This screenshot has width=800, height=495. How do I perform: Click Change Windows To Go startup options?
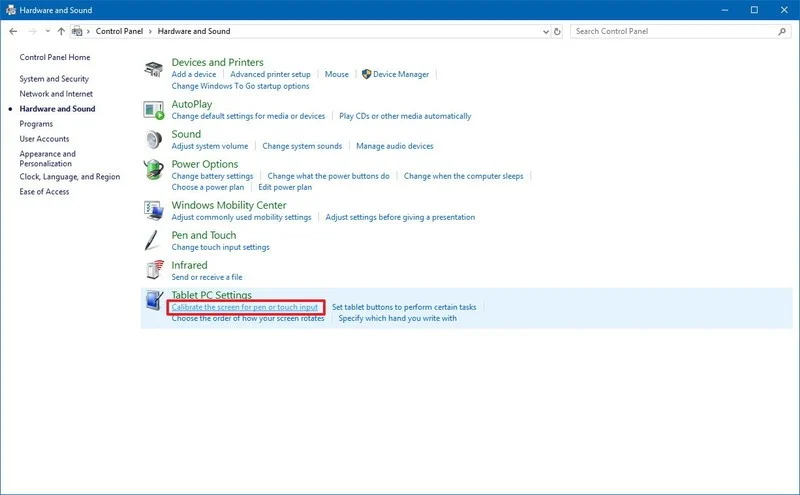coord(240,86)
